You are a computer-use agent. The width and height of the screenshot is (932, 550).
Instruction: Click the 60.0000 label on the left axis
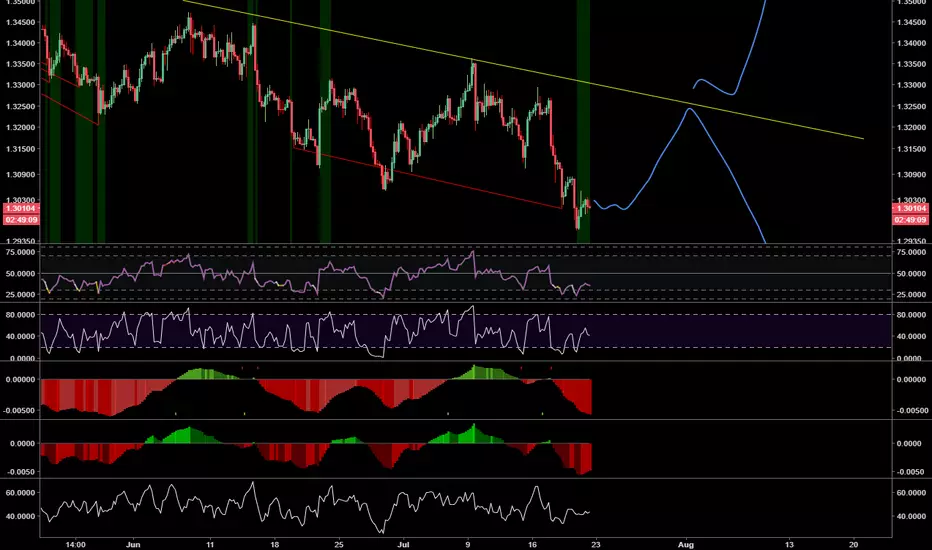pos(20,493)
